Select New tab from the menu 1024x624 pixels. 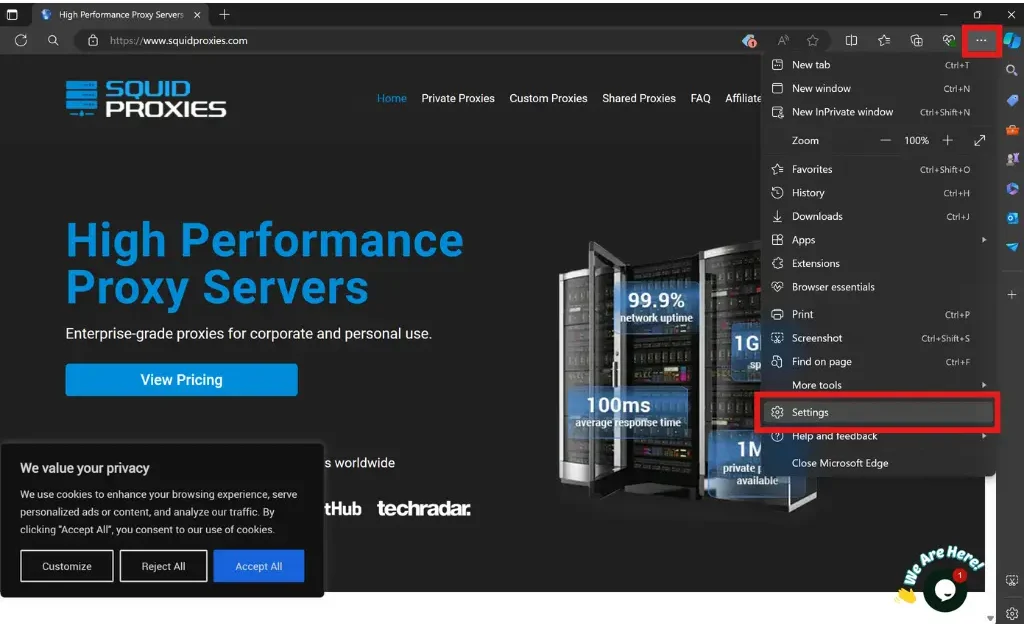pyautogui.click(x=878, y=65)
